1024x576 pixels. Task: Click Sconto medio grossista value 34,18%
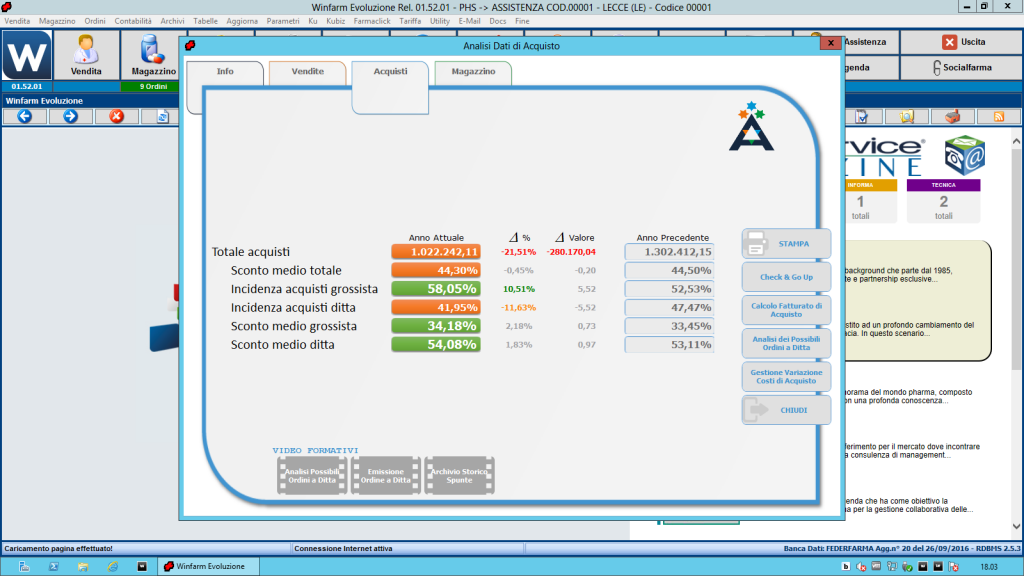coord(436,326)
